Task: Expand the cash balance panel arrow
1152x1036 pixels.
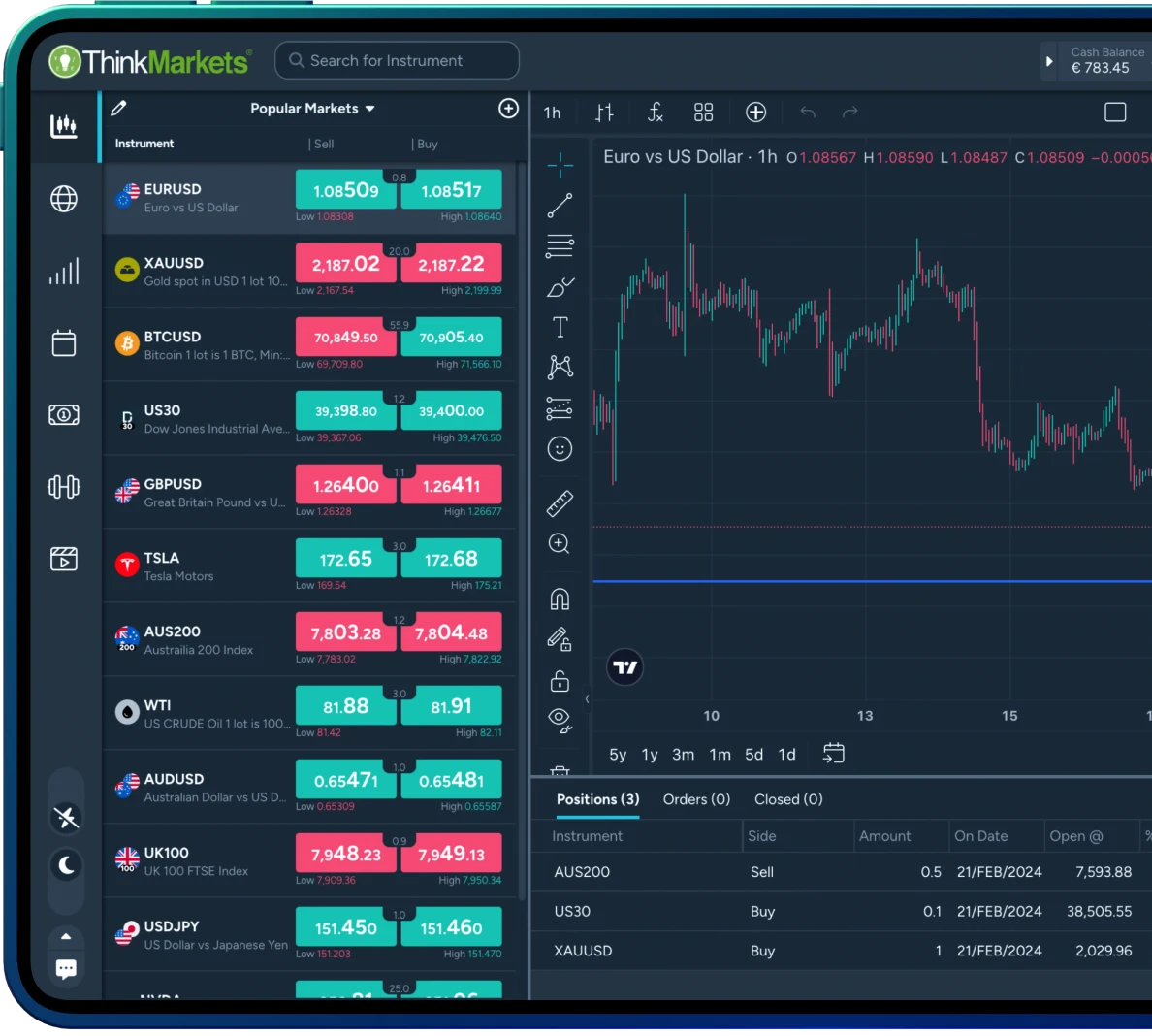Action: 1049,61
